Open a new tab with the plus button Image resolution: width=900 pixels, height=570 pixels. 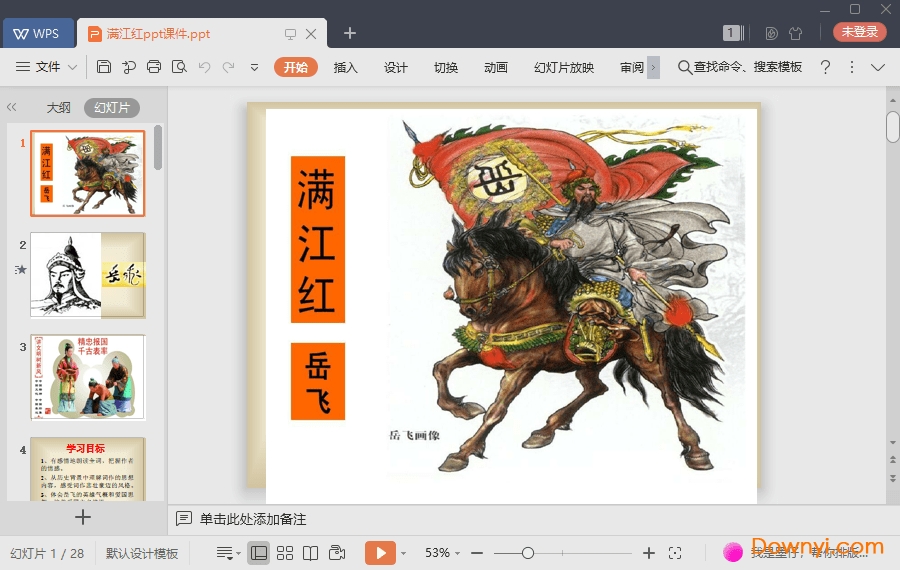[350, 33]
